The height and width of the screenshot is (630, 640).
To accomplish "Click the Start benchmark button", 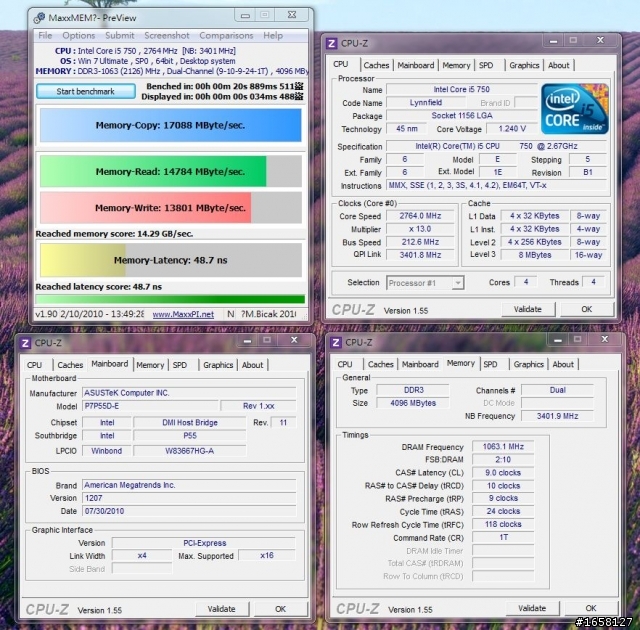I will [x=86, y=91].
